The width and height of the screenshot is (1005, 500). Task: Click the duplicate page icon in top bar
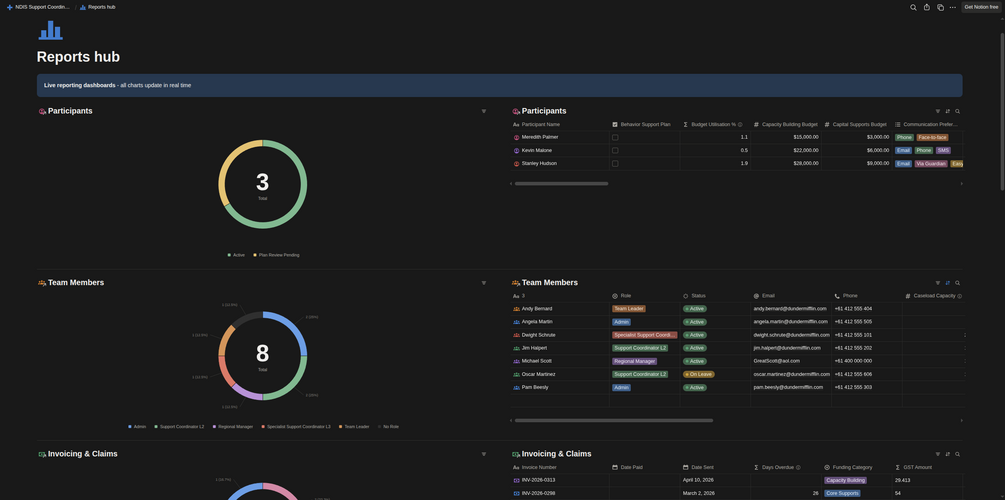click(940, 7)
